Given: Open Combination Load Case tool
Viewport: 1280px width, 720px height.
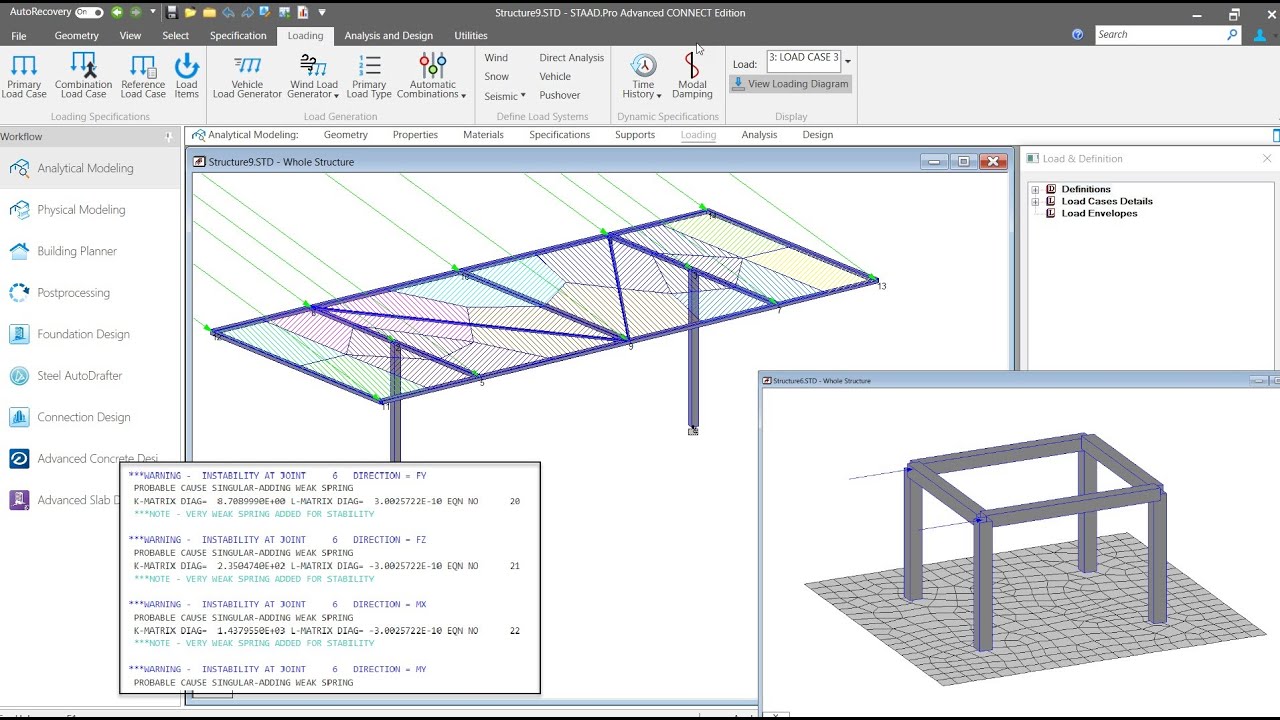Looking at the screenshot, I should (x=83, y=75).
